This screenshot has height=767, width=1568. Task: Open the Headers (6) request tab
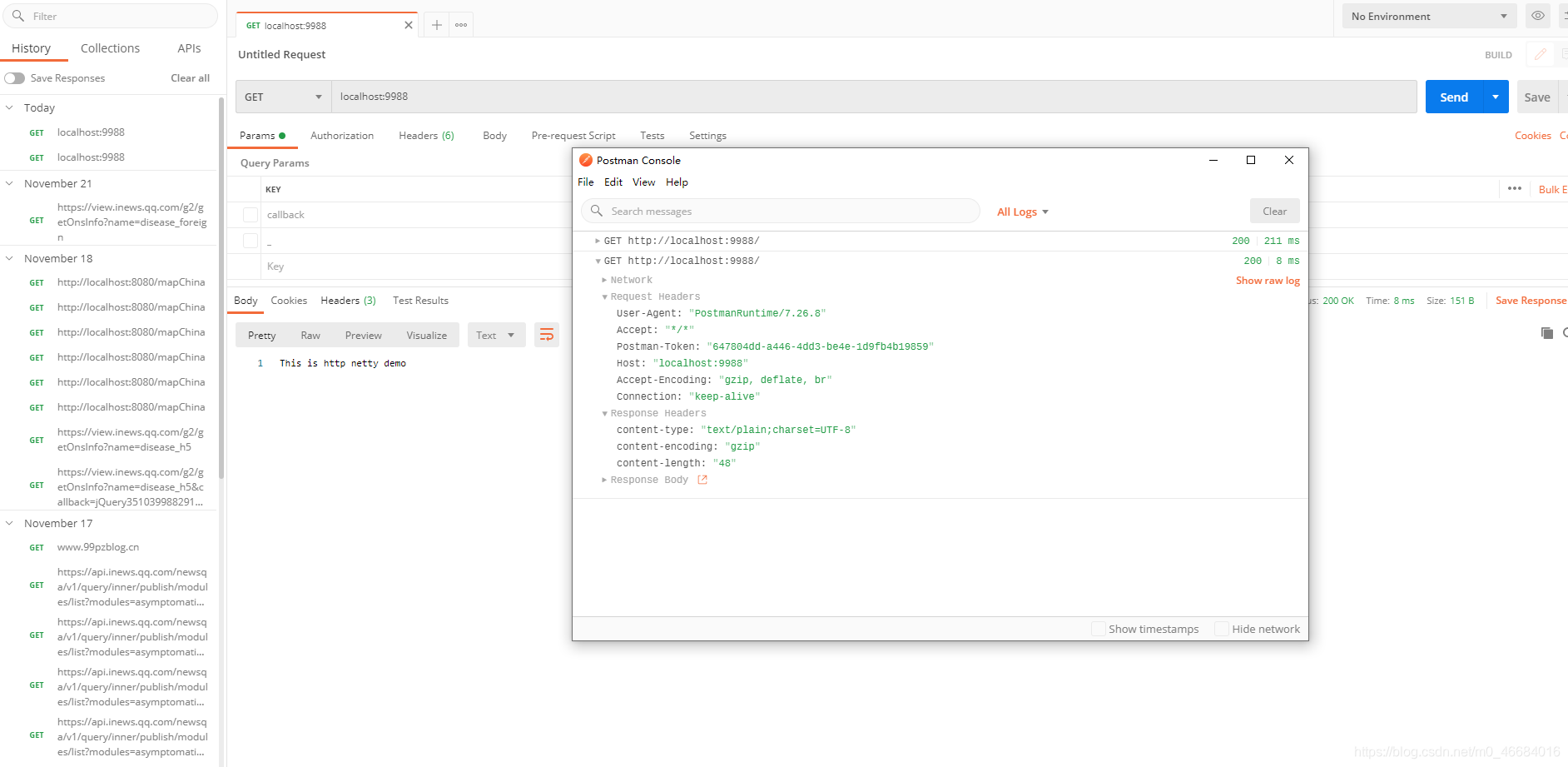(426, 136)
